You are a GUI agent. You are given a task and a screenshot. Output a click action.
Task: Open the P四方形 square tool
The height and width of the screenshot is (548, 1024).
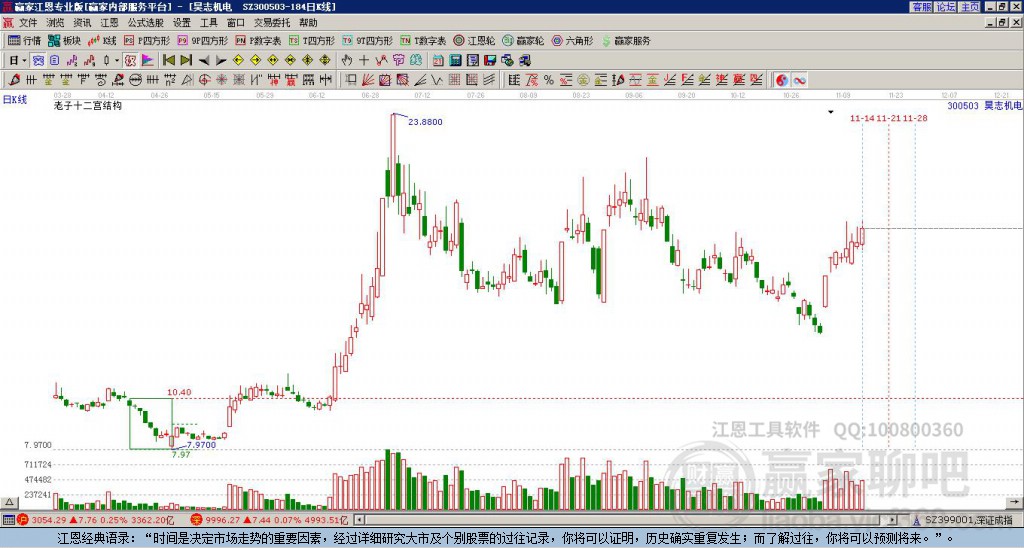(x=147, y=40)
